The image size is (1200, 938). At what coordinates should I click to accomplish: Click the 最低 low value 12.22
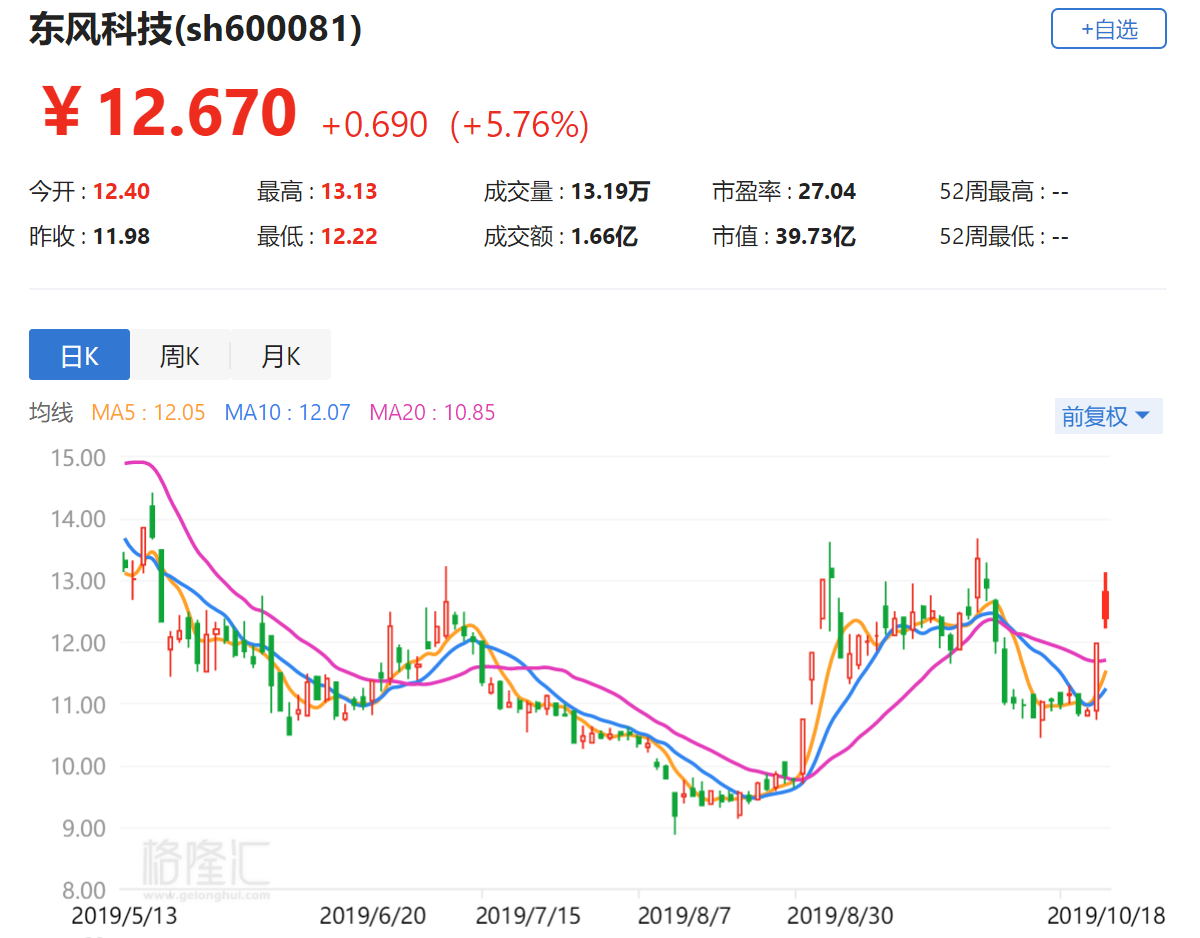[349, 237]
